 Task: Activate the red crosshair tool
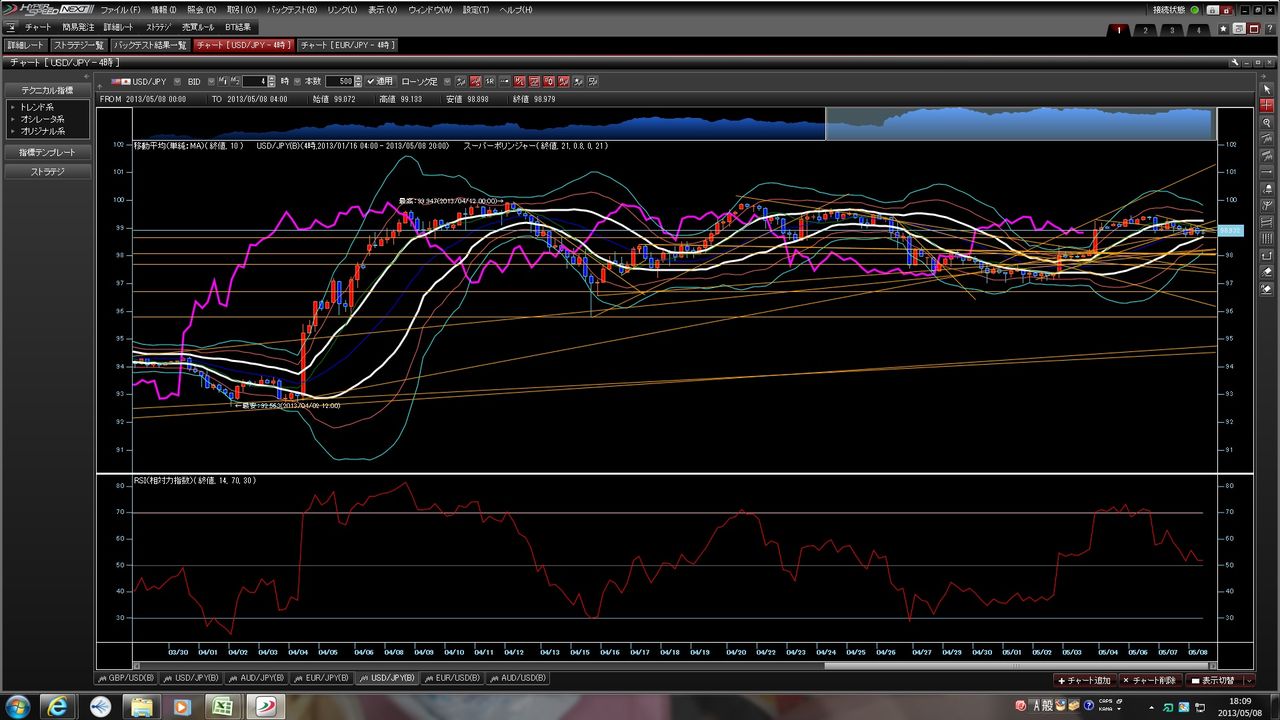[1267, 105]
